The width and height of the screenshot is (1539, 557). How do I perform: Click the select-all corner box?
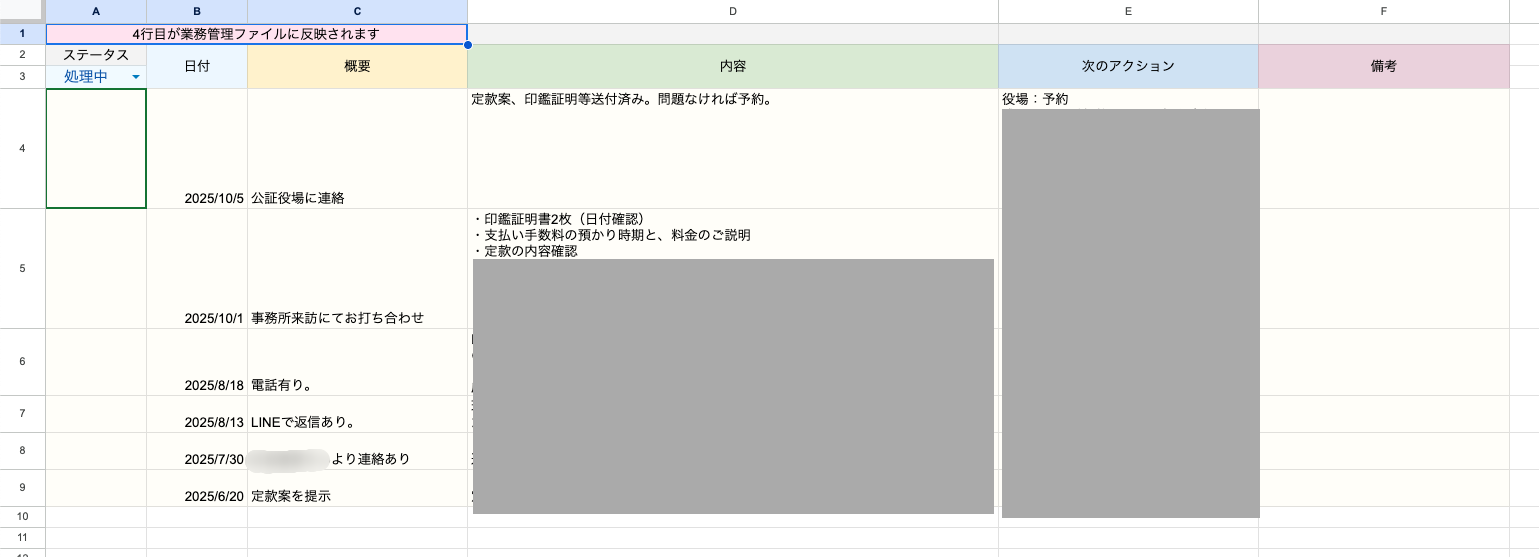click(22, 11)
